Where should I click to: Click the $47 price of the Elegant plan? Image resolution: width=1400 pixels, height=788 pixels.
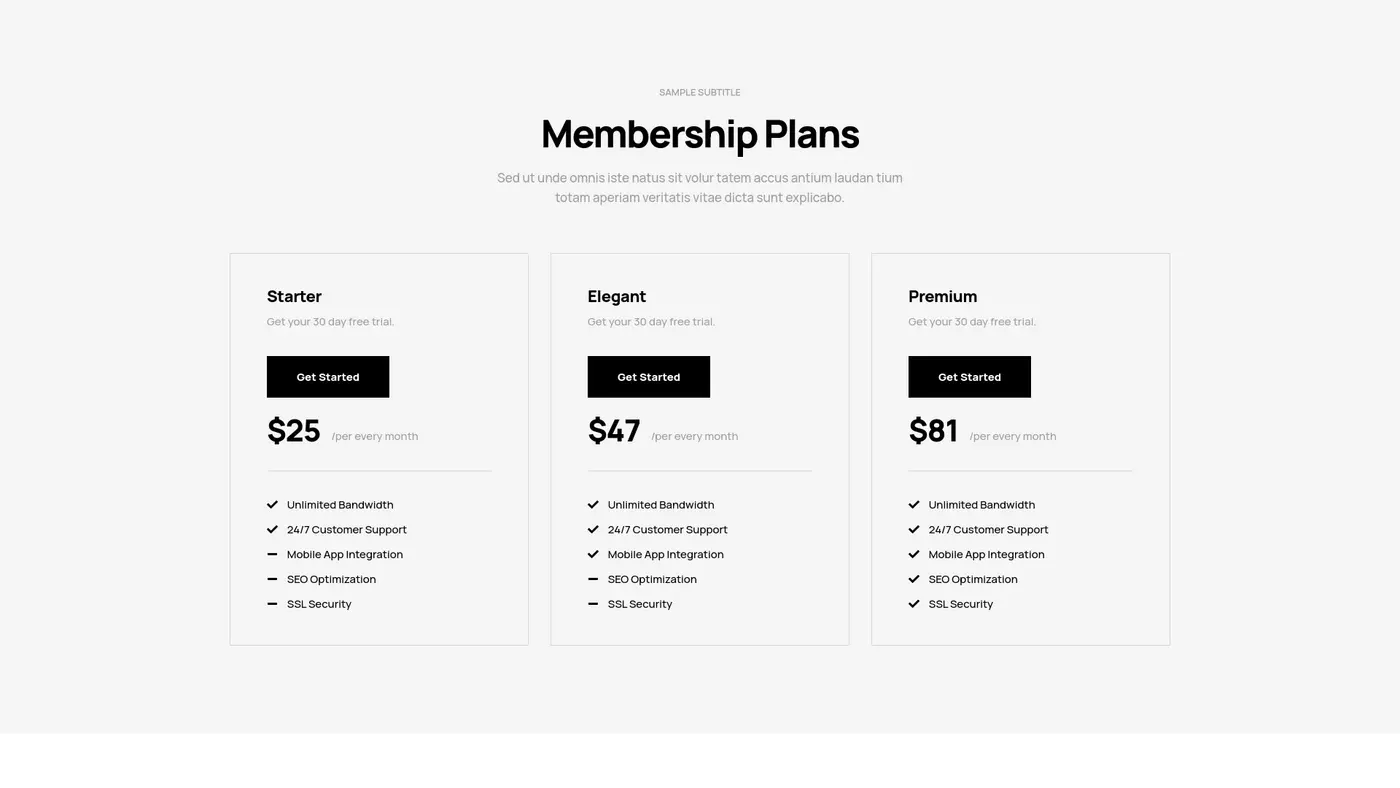pyautogui.click(x=614, y=431)
